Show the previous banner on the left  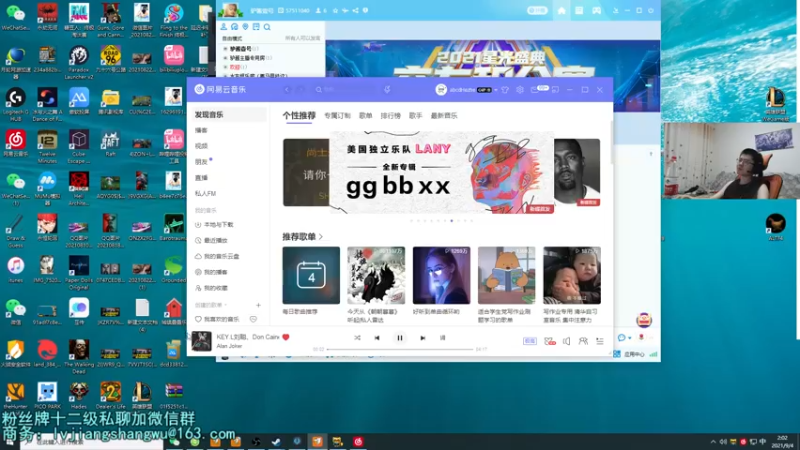tap(306, 172)
